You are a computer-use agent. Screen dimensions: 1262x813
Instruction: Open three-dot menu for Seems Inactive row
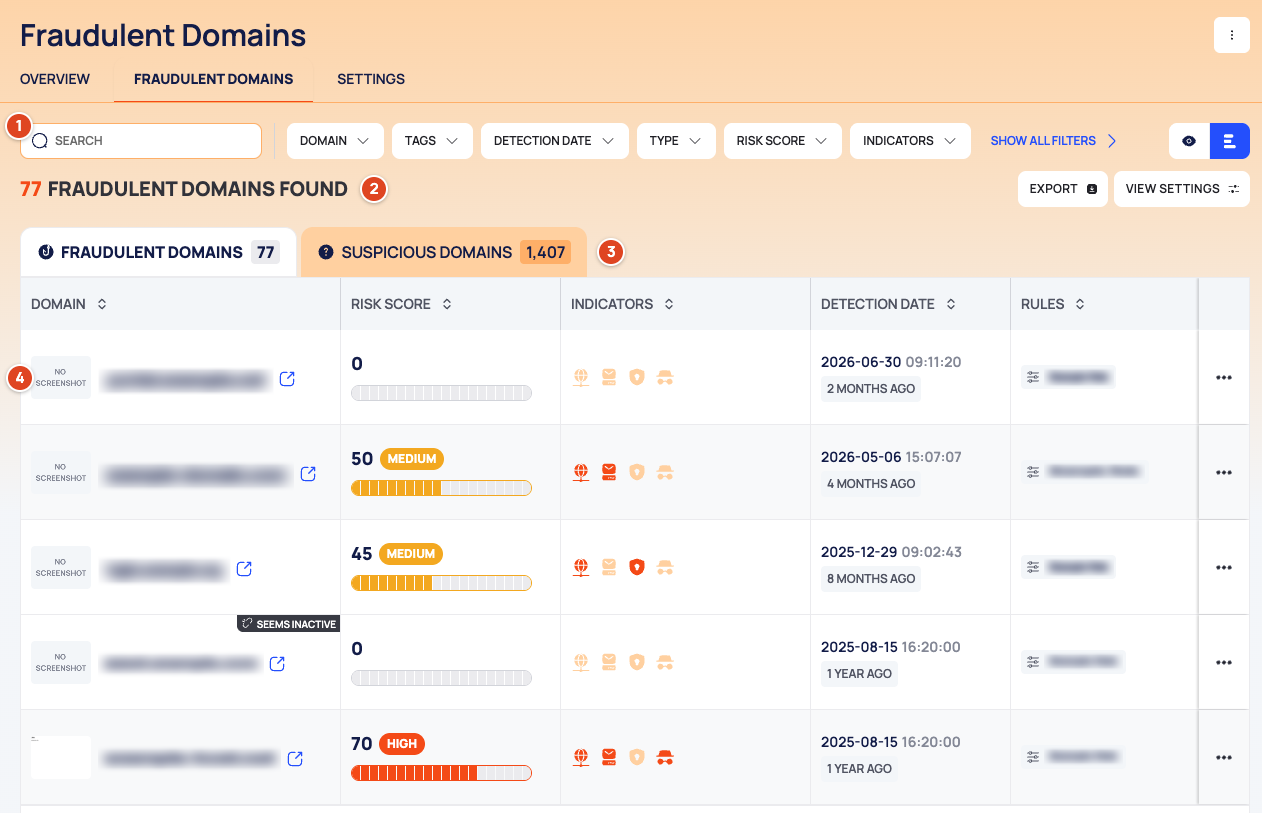[1224, 663]
